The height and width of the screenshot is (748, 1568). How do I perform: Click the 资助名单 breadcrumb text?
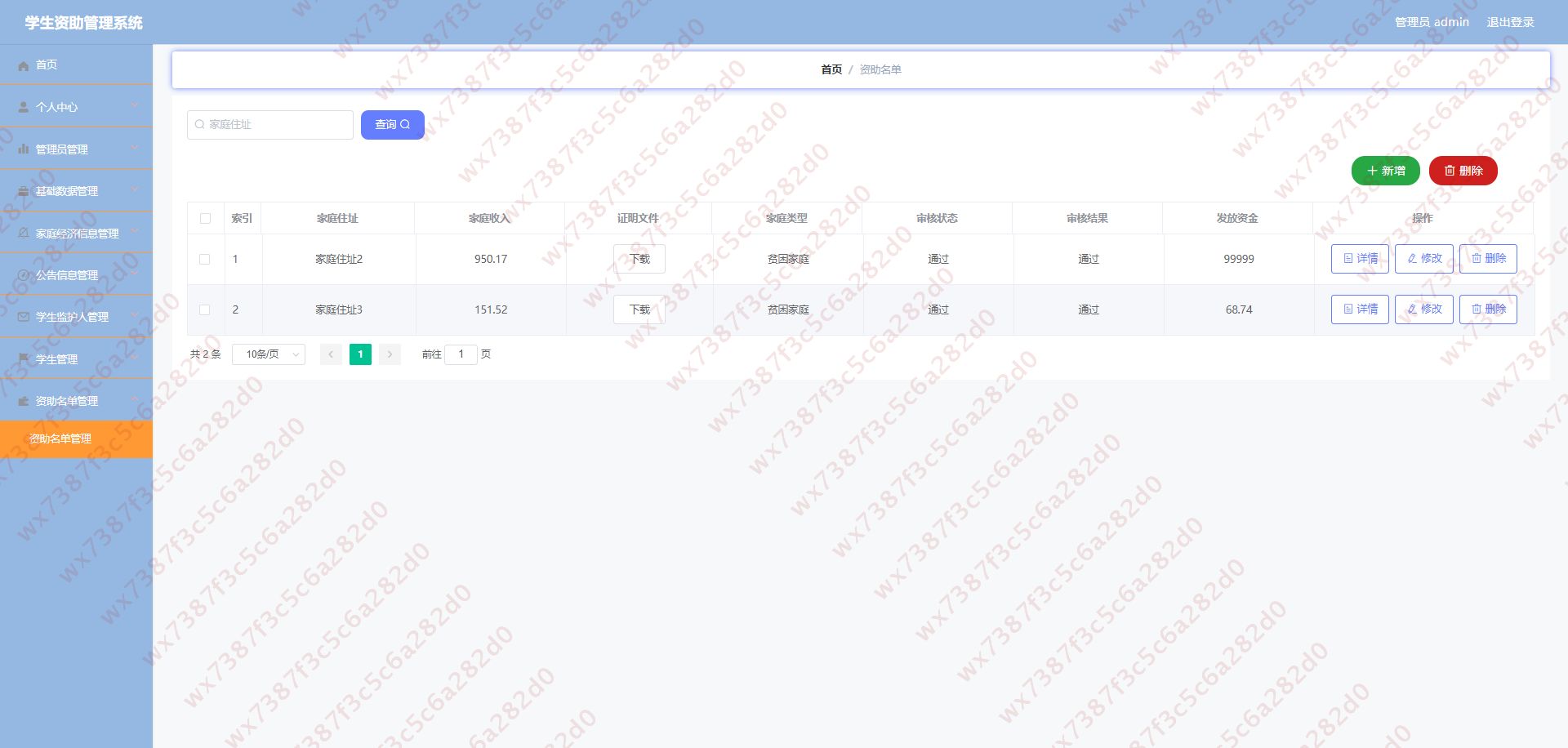(x=880, y=70)
